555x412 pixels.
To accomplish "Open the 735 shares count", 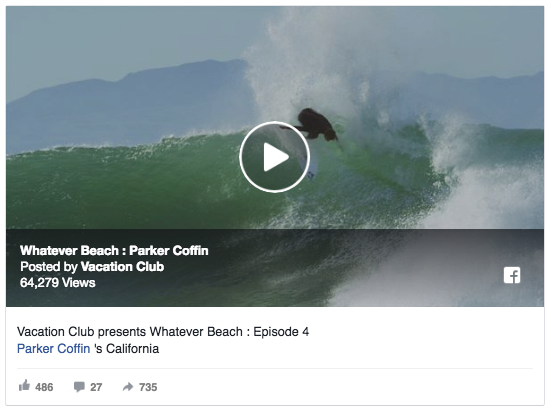I will (148, 387).
